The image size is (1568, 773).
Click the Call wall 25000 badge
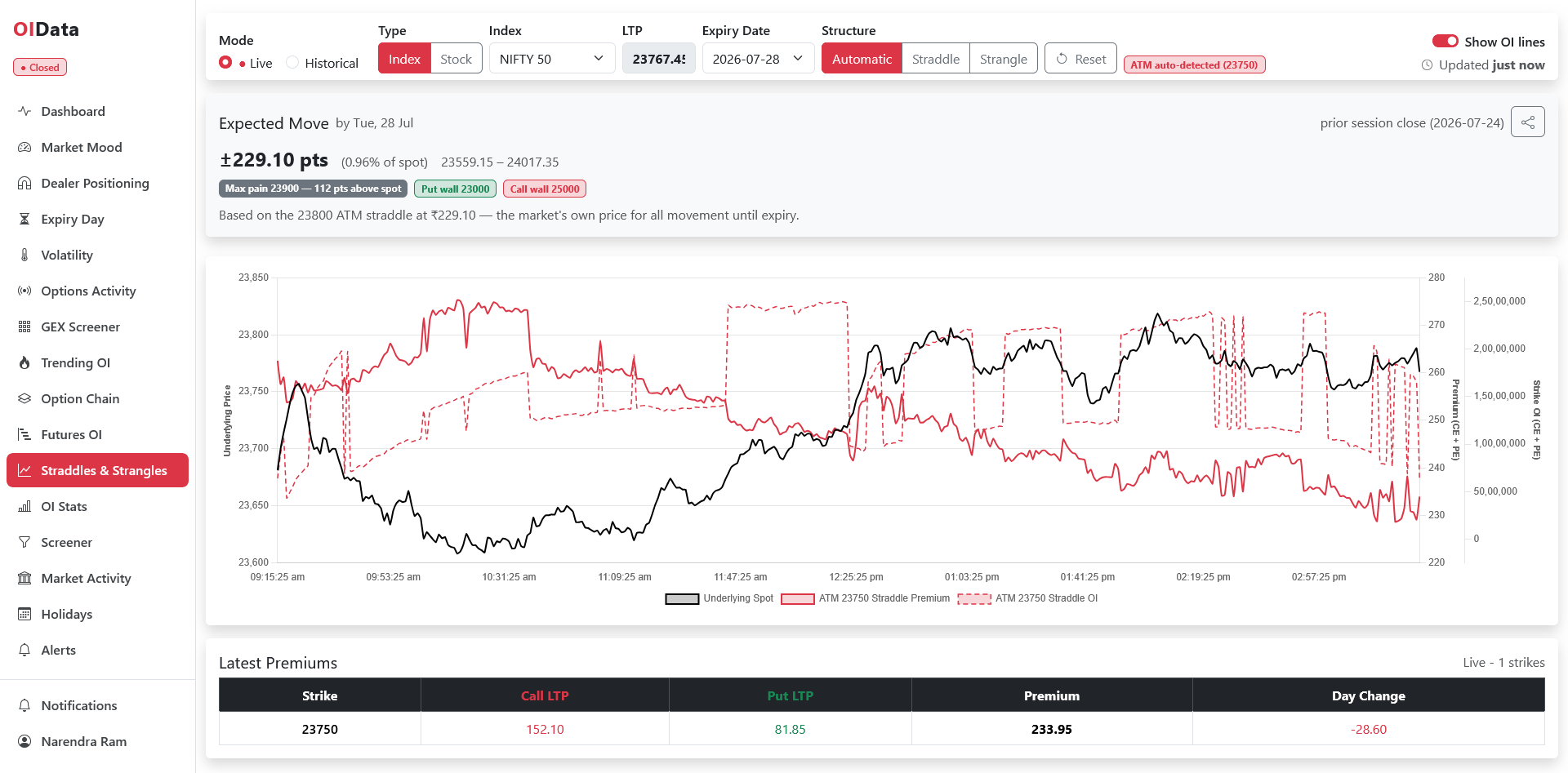545,189
